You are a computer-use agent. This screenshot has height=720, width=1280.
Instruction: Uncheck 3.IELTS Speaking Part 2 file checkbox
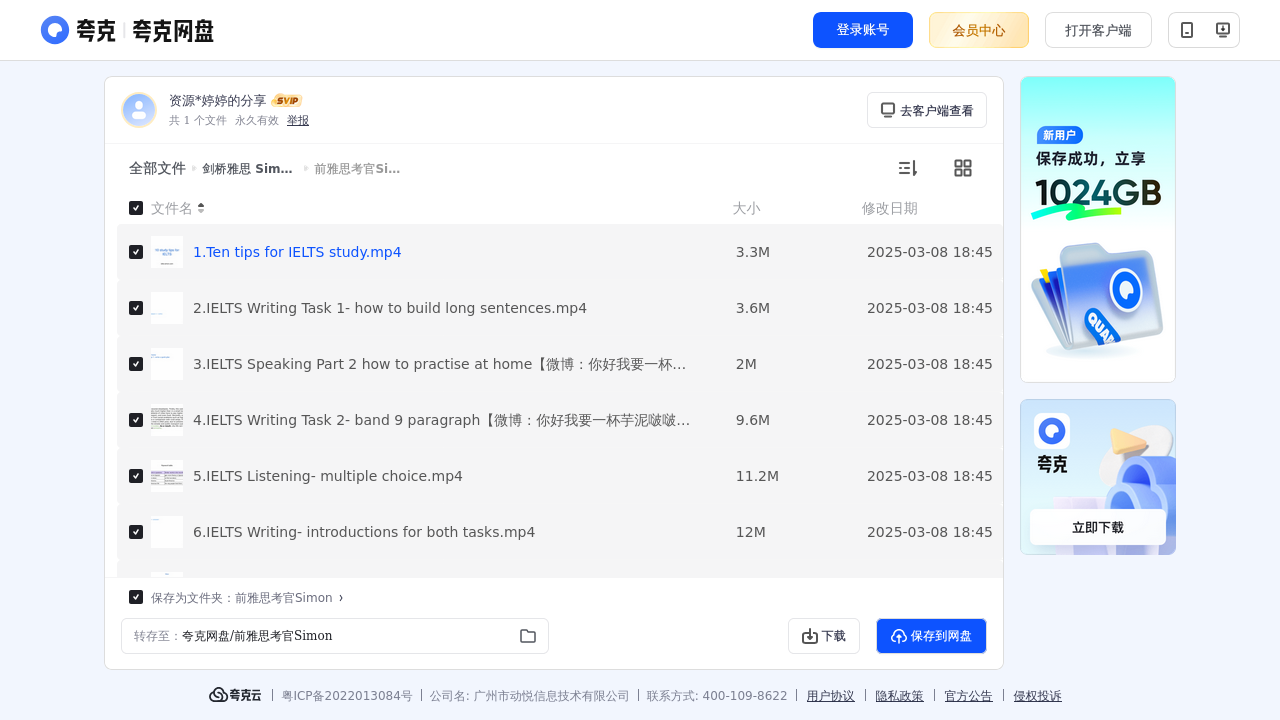coord(136,364)
